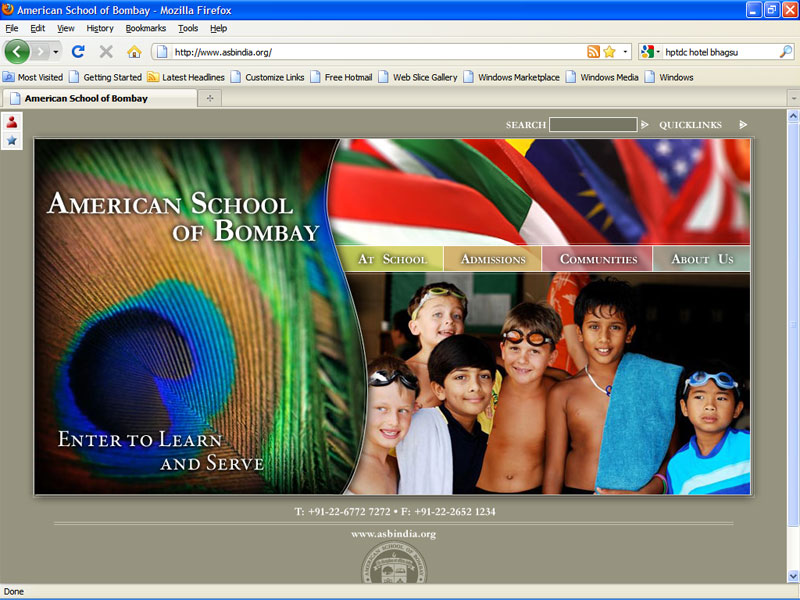Open the Most Visited bookmarks folder
The image size is (800, 600).
pos(33,77)
